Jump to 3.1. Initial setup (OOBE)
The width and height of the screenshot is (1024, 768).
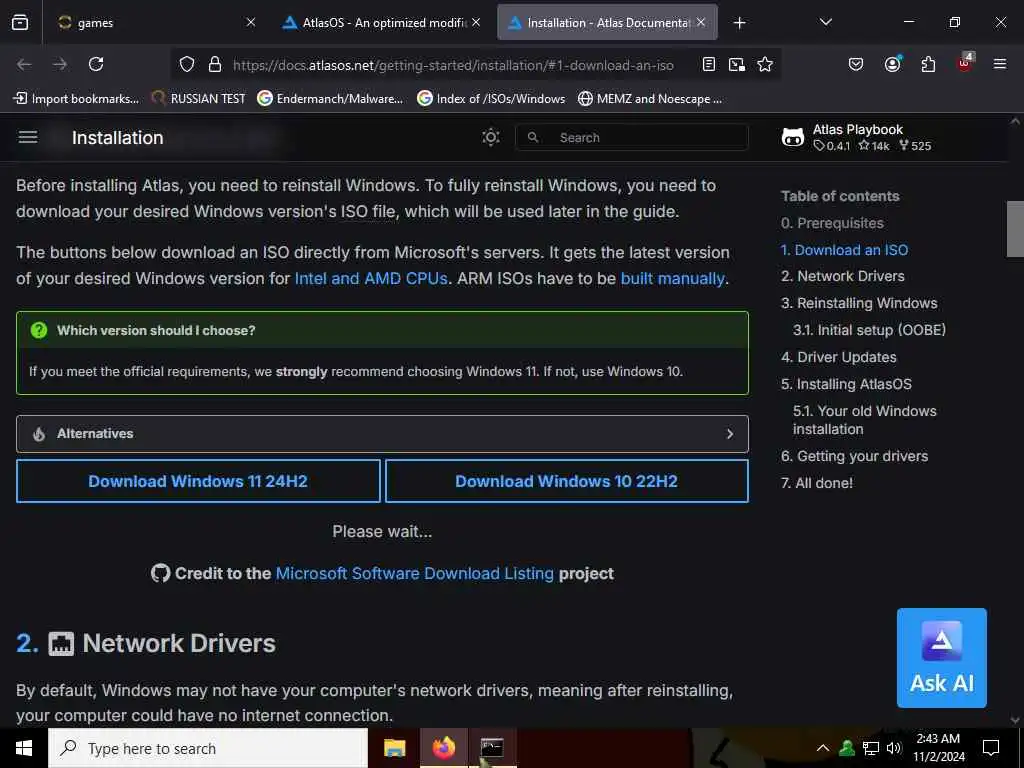click(869, 330)
